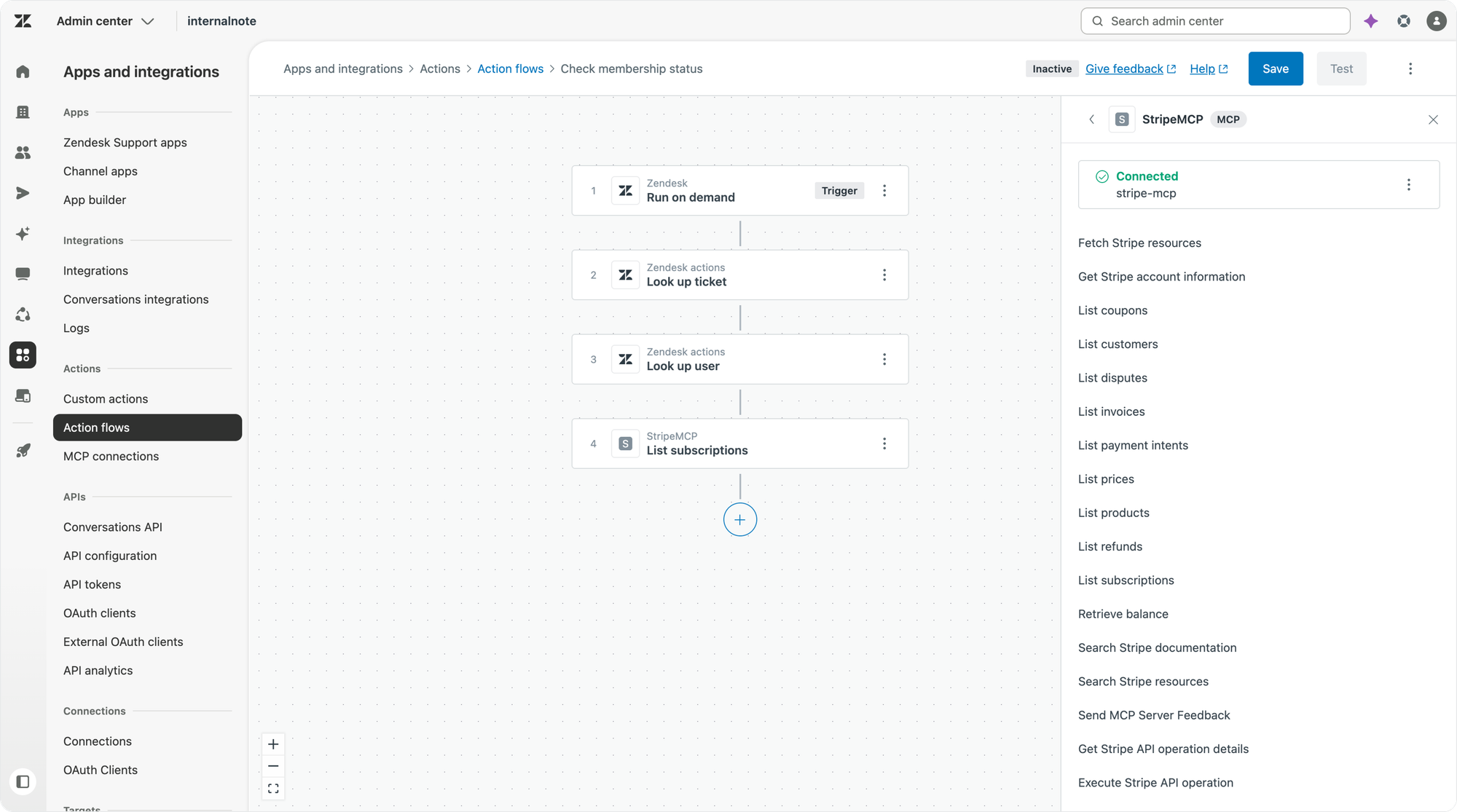The width and height of the screenshot is (1457, 812).
Task: Open MCP connections in sidebar
Action: tap(111, 456)
